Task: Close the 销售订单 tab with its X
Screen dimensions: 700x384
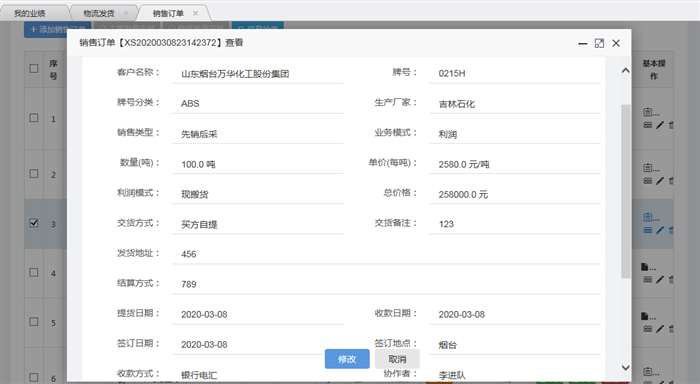Action: 195,13
